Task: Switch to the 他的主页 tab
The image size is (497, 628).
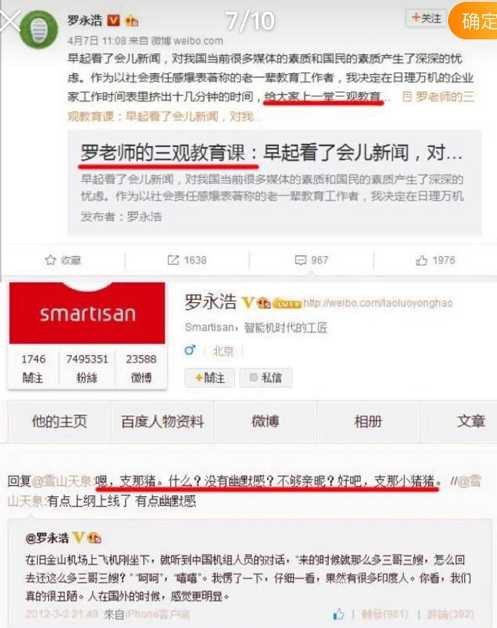Action: click(x=59, y=421)
